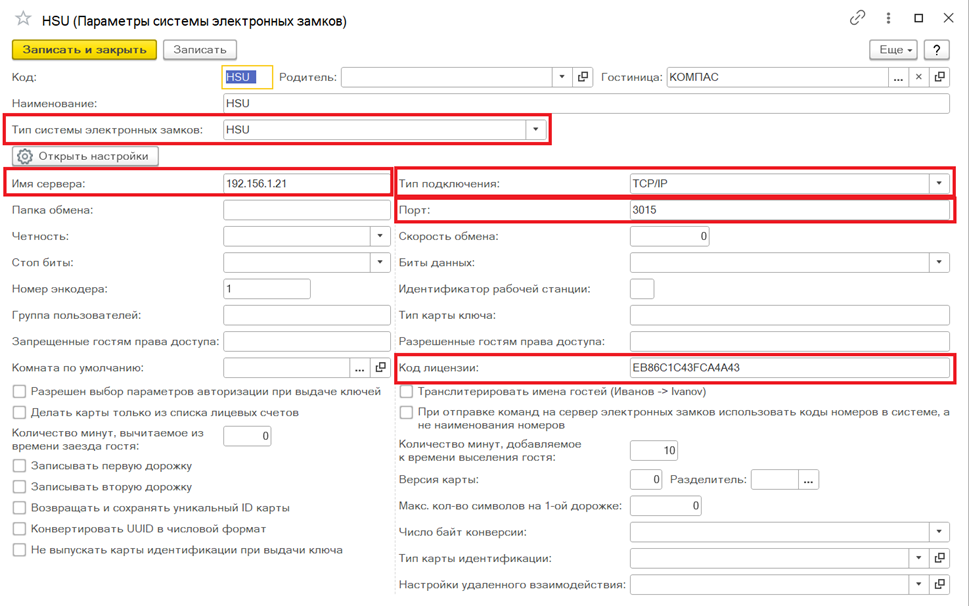969x606 pixels.
Task: Open Комната по умолчанию record icon
Action: coord(381,368)
